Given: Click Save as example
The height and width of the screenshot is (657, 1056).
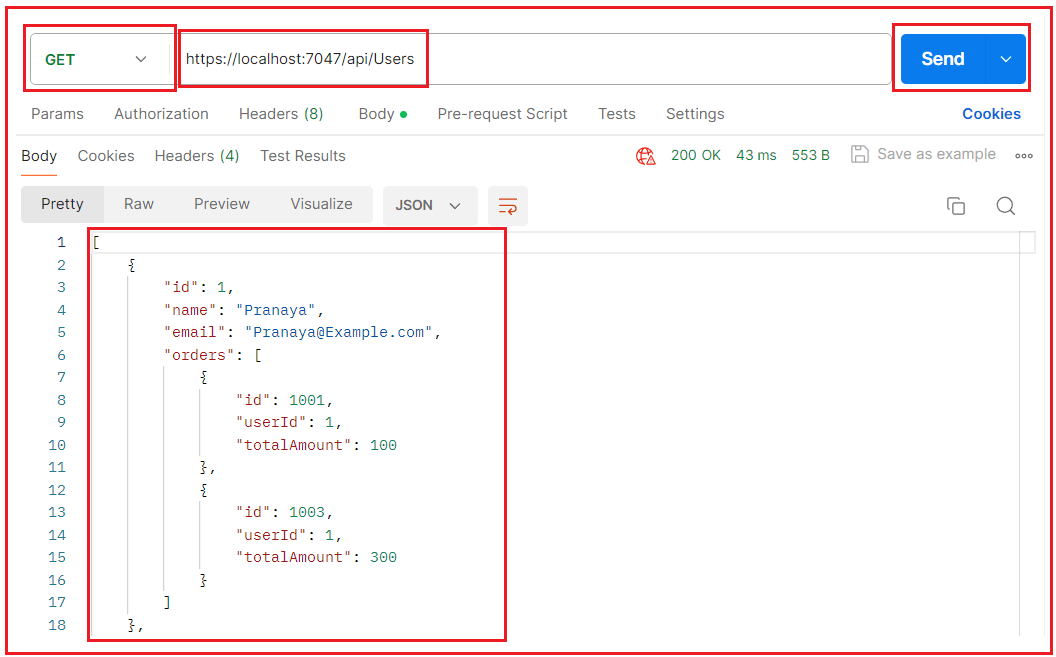Looking at the screenshot, I should point(936,154).
